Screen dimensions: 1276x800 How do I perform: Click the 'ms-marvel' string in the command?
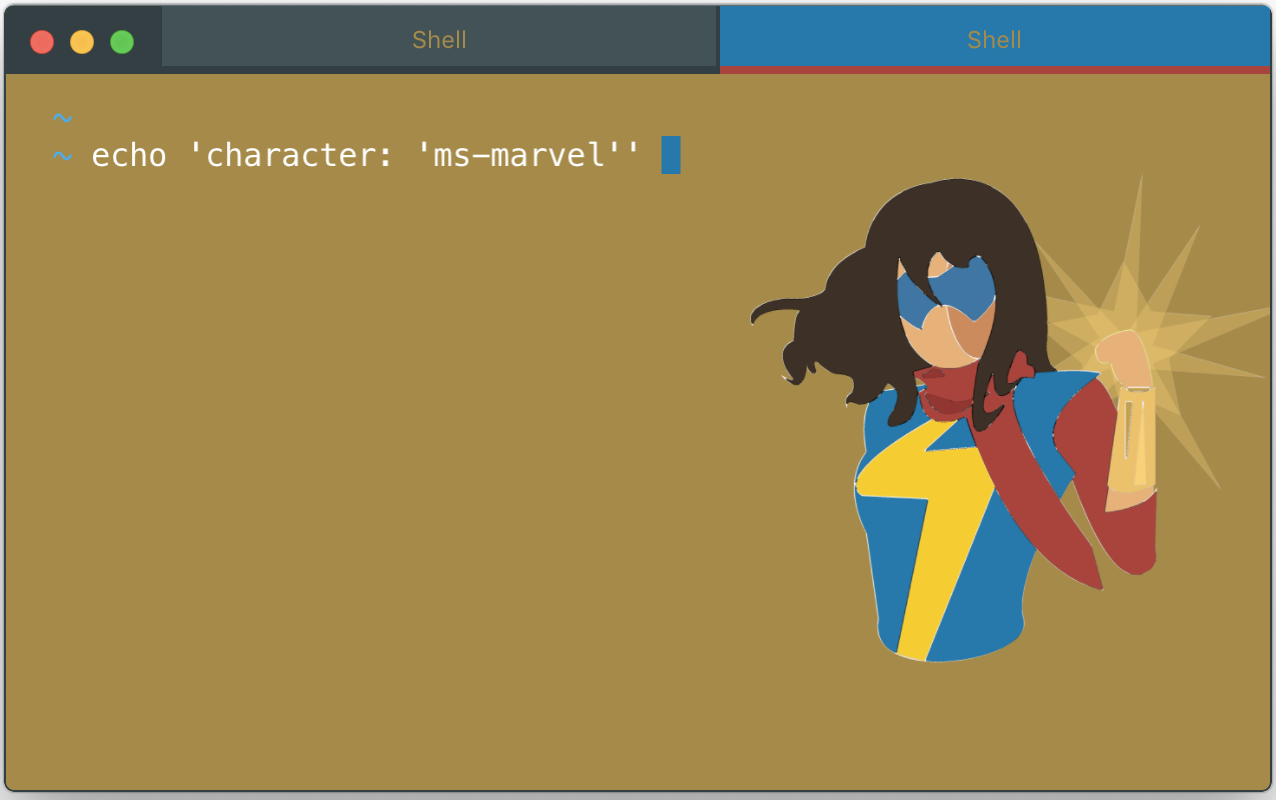(518, 156)
